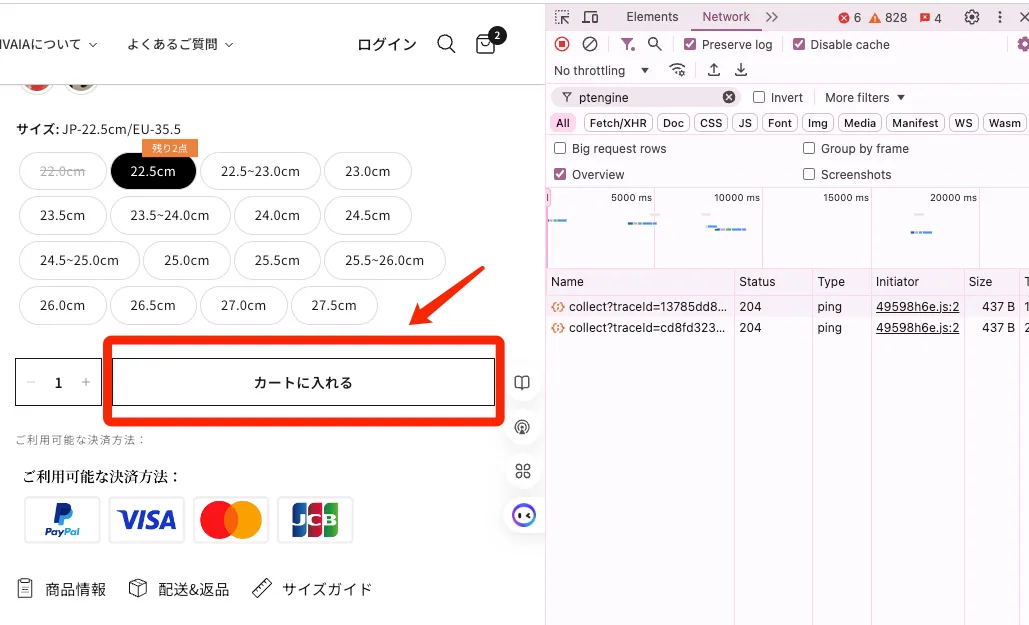Click the DevTools inspect element icon
Screen dimensions: 1029x625
pos(563,17)
